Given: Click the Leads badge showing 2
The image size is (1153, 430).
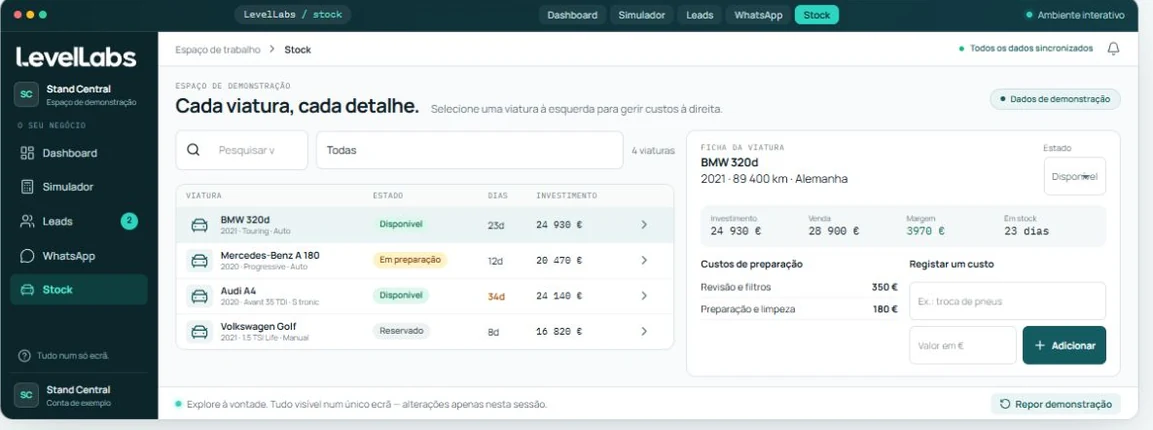Looking at the screenshot, I should tap(129, 221).
